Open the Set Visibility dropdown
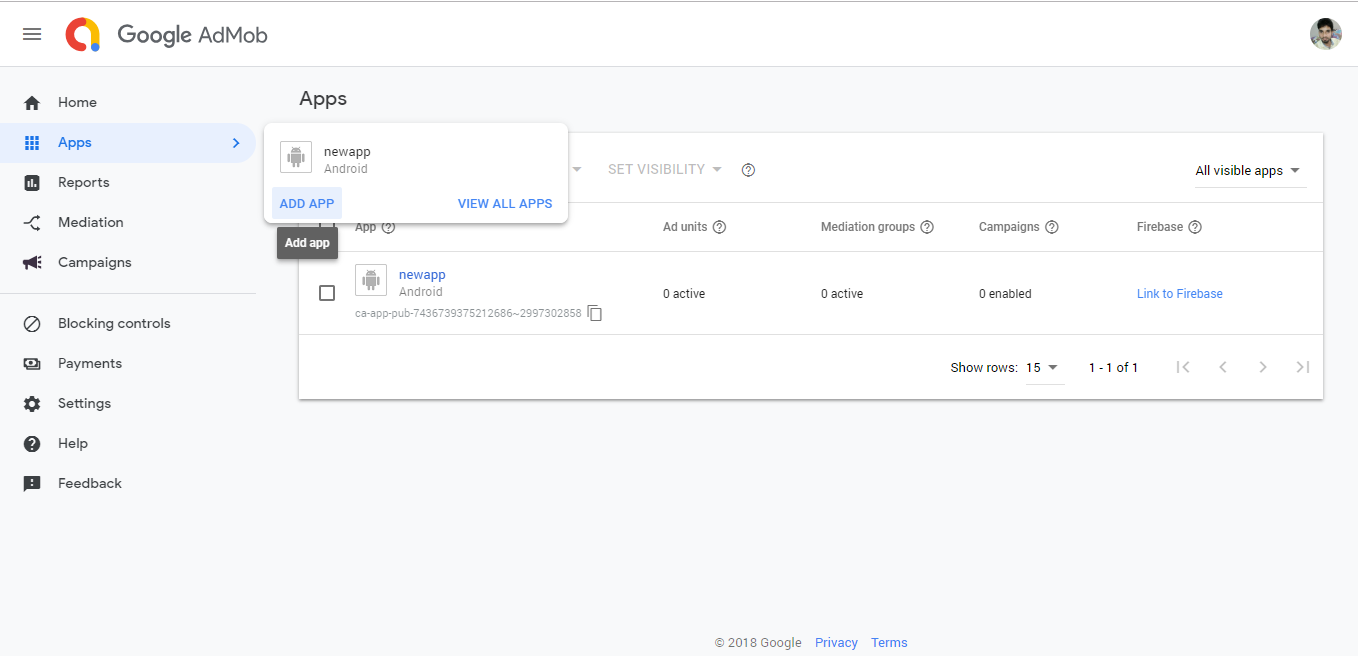This screenshot has height=656, width=1358. [x=665, y=170]
